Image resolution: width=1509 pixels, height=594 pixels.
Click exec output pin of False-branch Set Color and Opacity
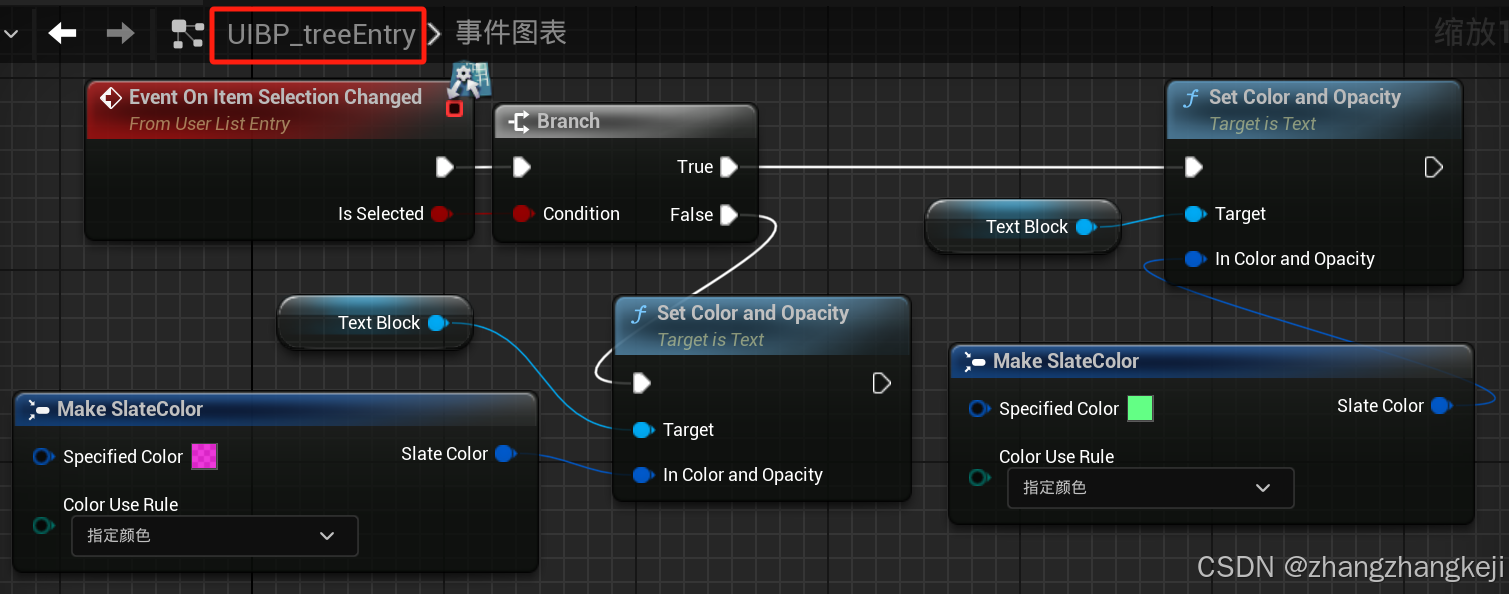point(881,383)
